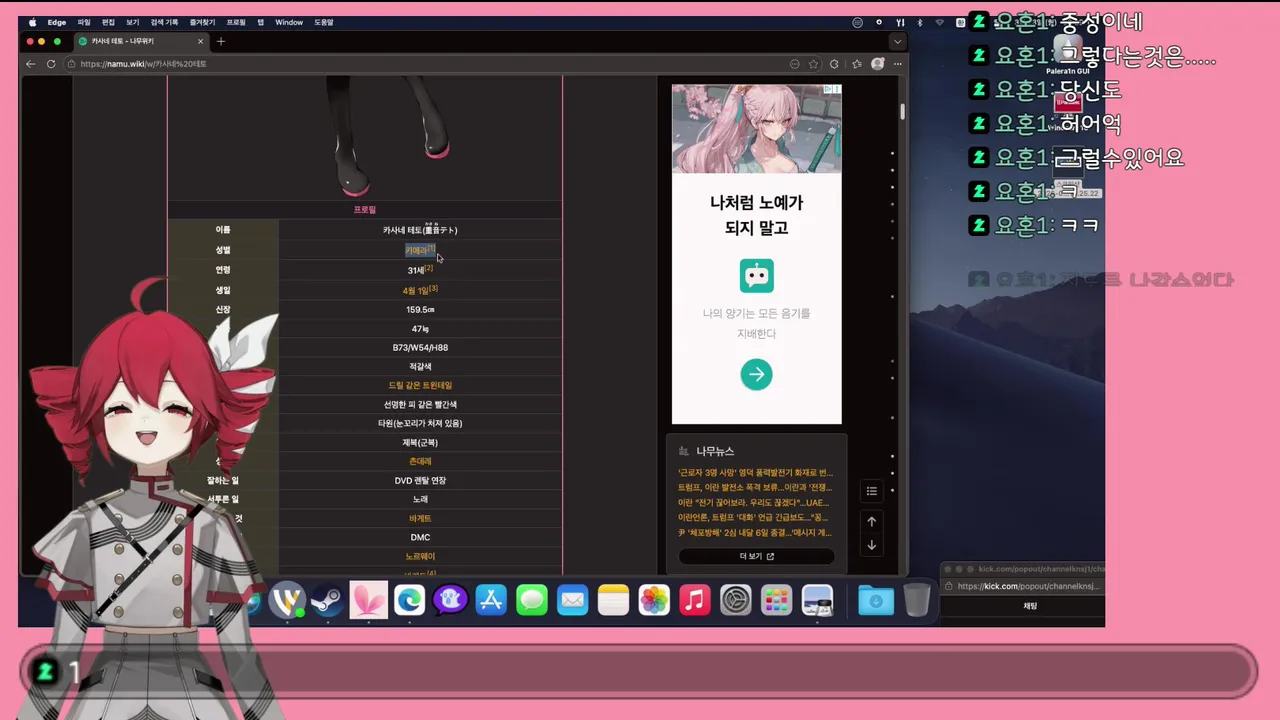The width and height of the screenshot is (1280, 720).
Task: Open the Window menu
Action: [x=289, y=22]
